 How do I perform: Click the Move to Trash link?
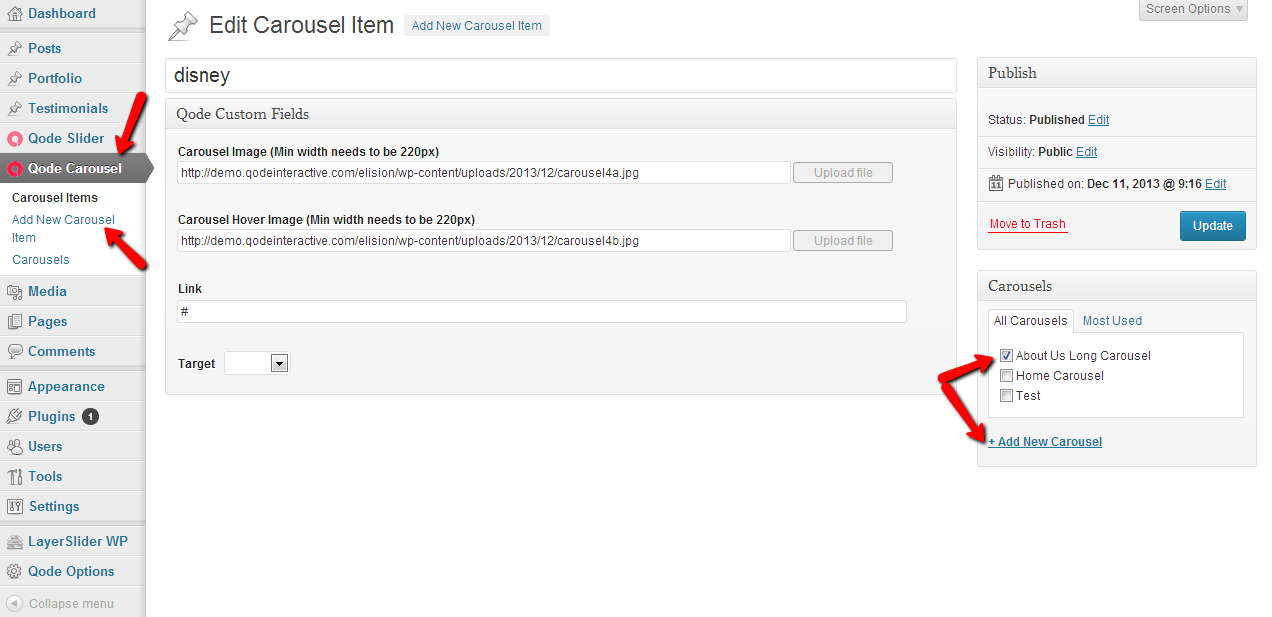(1027, 224)
